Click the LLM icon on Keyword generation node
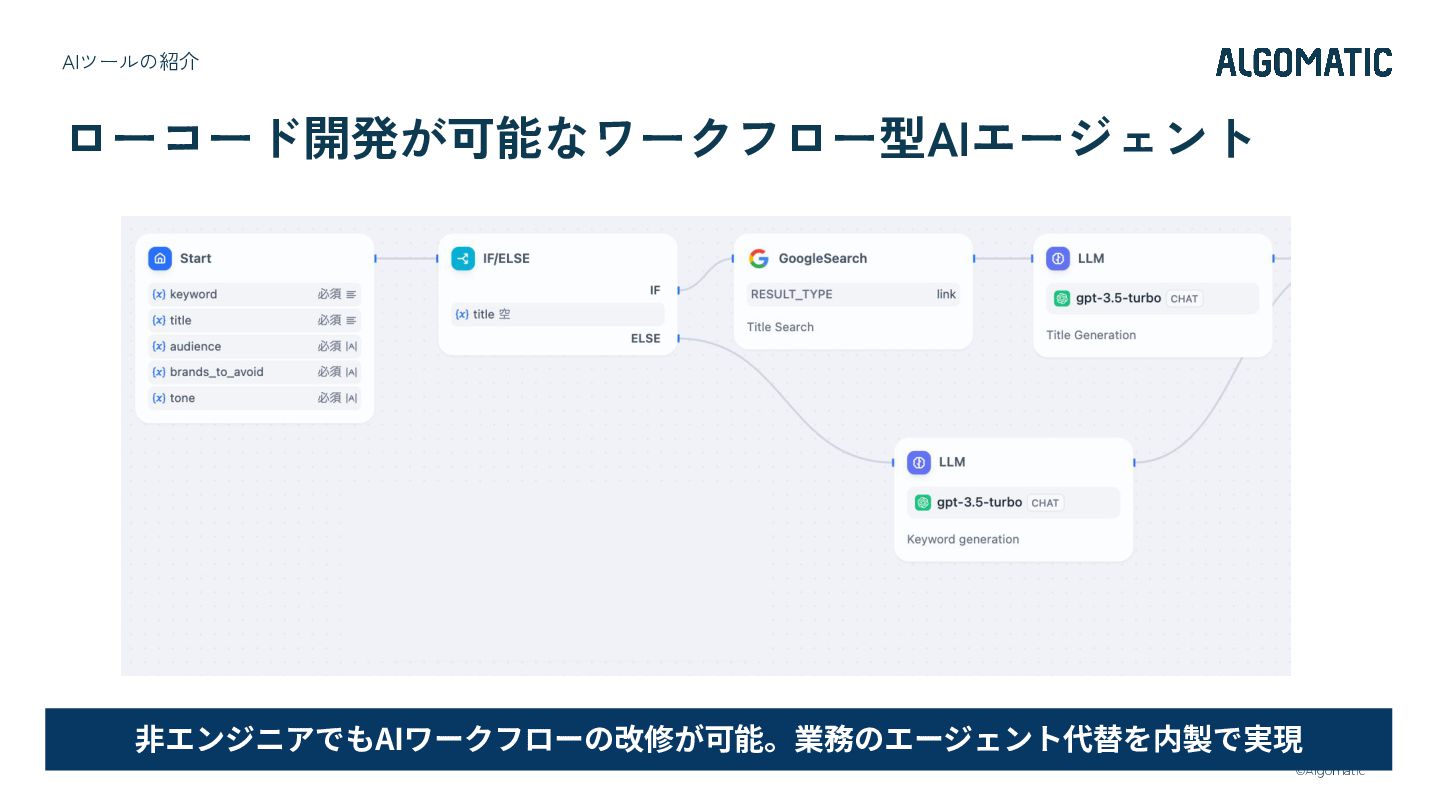 (919, 462)
